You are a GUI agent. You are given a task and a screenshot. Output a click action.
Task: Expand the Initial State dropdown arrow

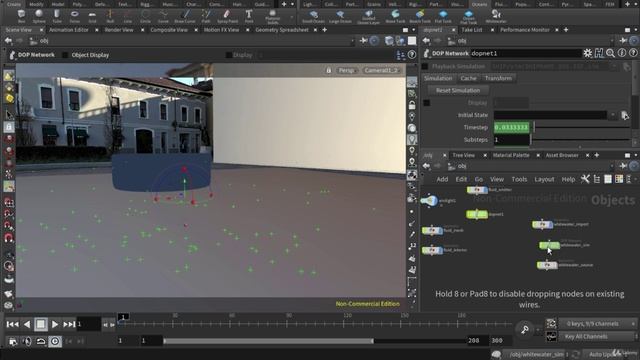(x=613, y=116)
